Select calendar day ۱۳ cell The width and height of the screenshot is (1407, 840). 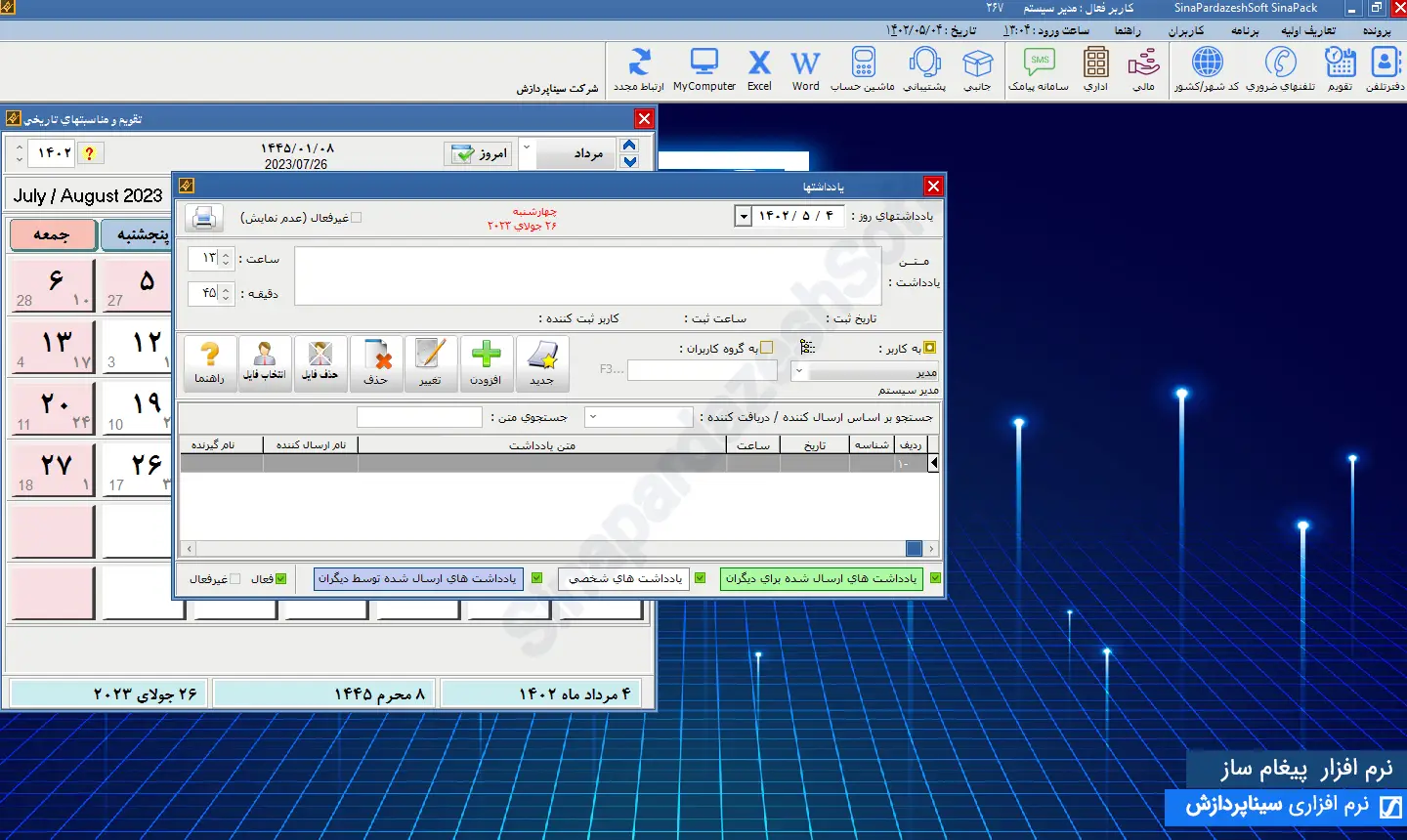click(x=53, y=349)
